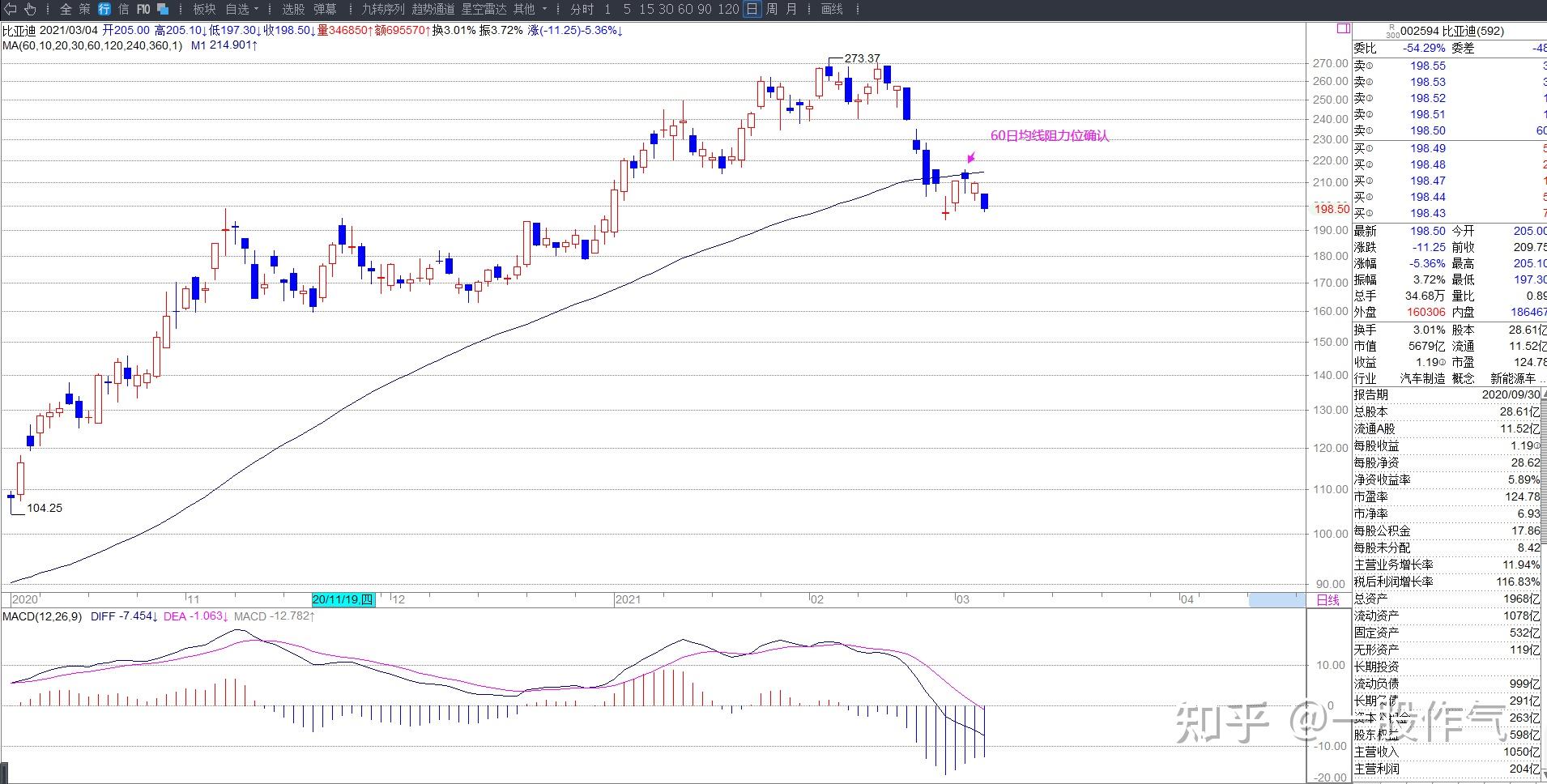
Task: Select the hand pointer tool icon
Action: point(30,9)
